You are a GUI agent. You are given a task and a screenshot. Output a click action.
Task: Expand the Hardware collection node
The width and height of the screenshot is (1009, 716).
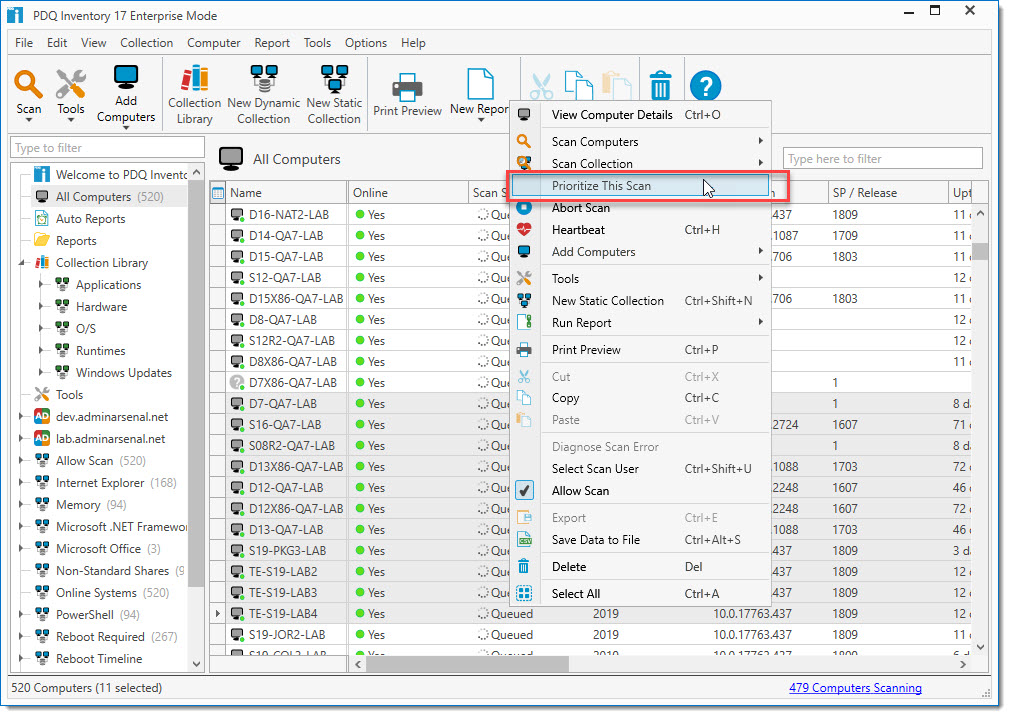[41, 307]
